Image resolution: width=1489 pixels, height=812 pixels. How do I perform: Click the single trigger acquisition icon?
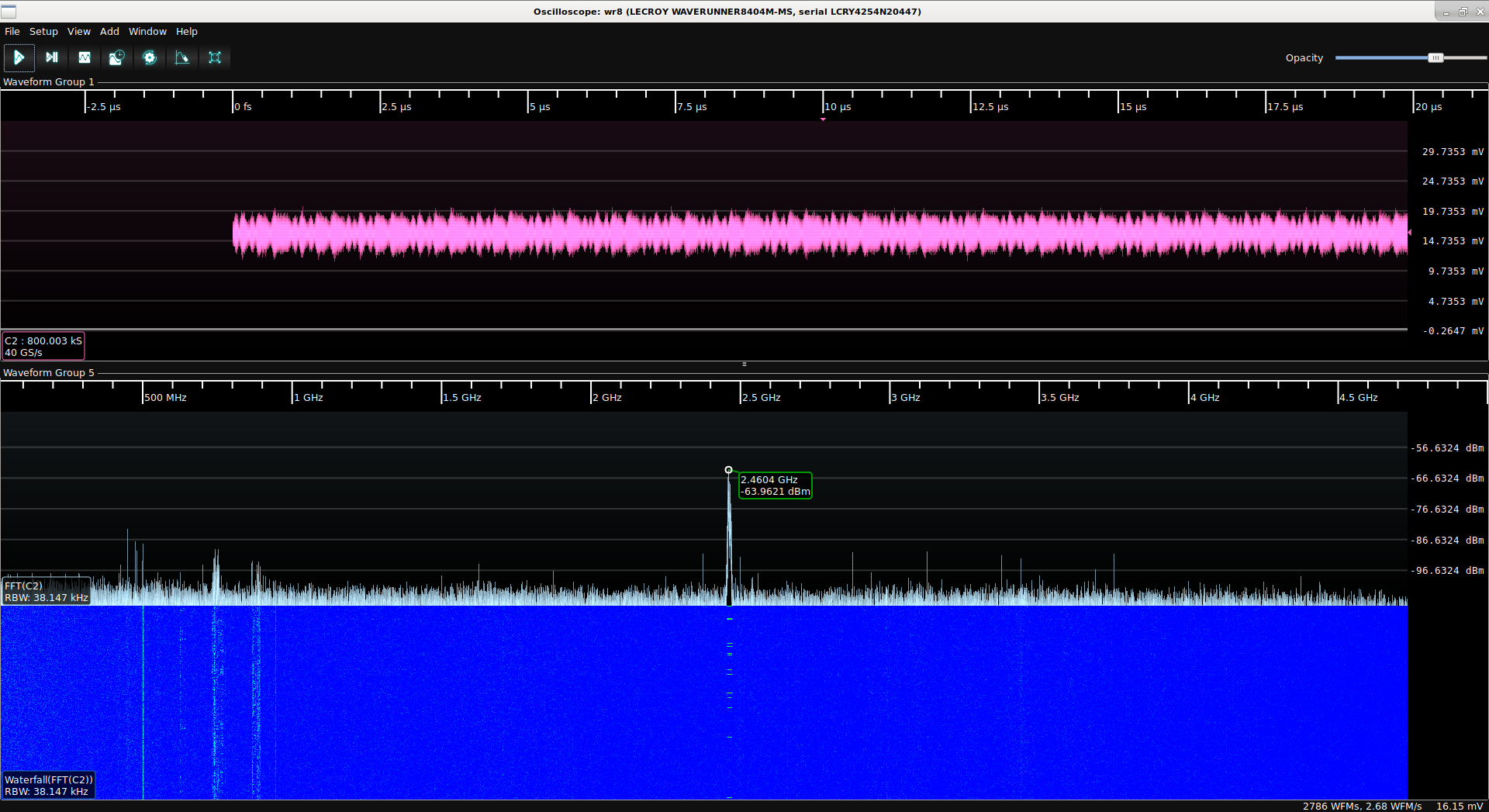(52, 57)
